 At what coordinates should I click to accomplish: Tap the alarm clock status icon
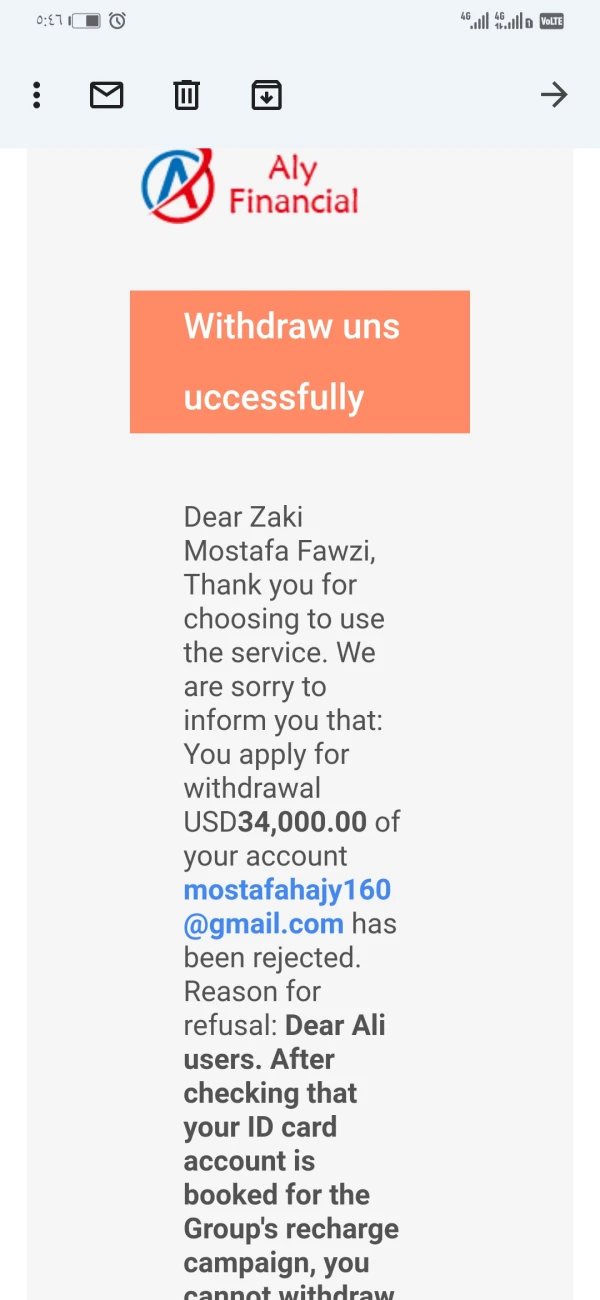coord(117,20)
